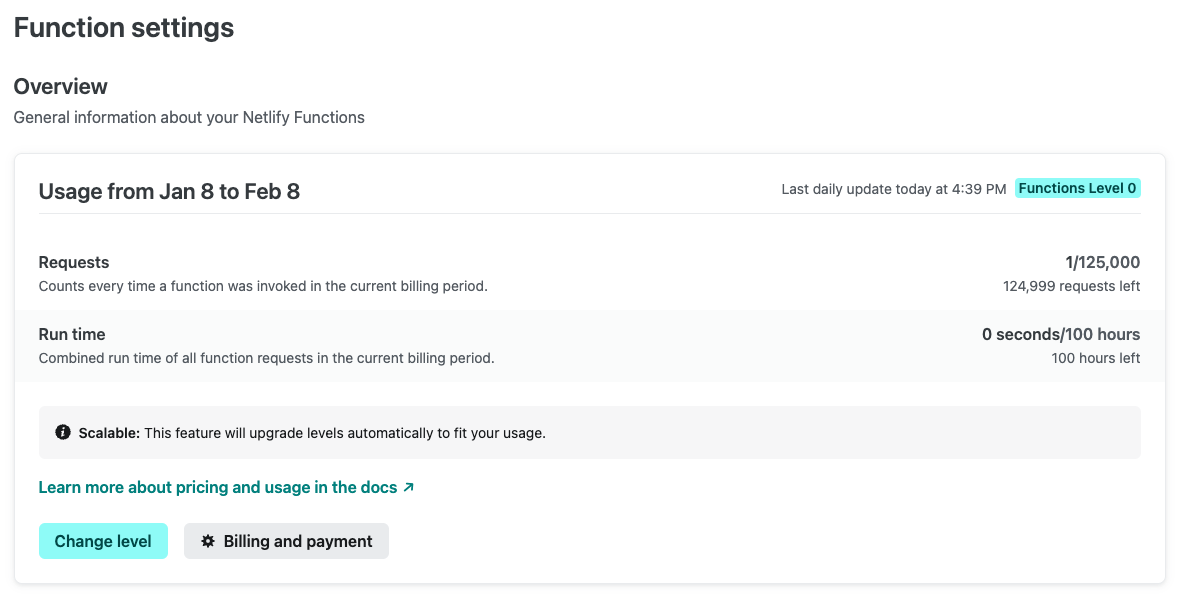Click the 'Usage from Jan 8 to Feb 8' title
The image size is (1178, 601).
(x=169, y=191)
